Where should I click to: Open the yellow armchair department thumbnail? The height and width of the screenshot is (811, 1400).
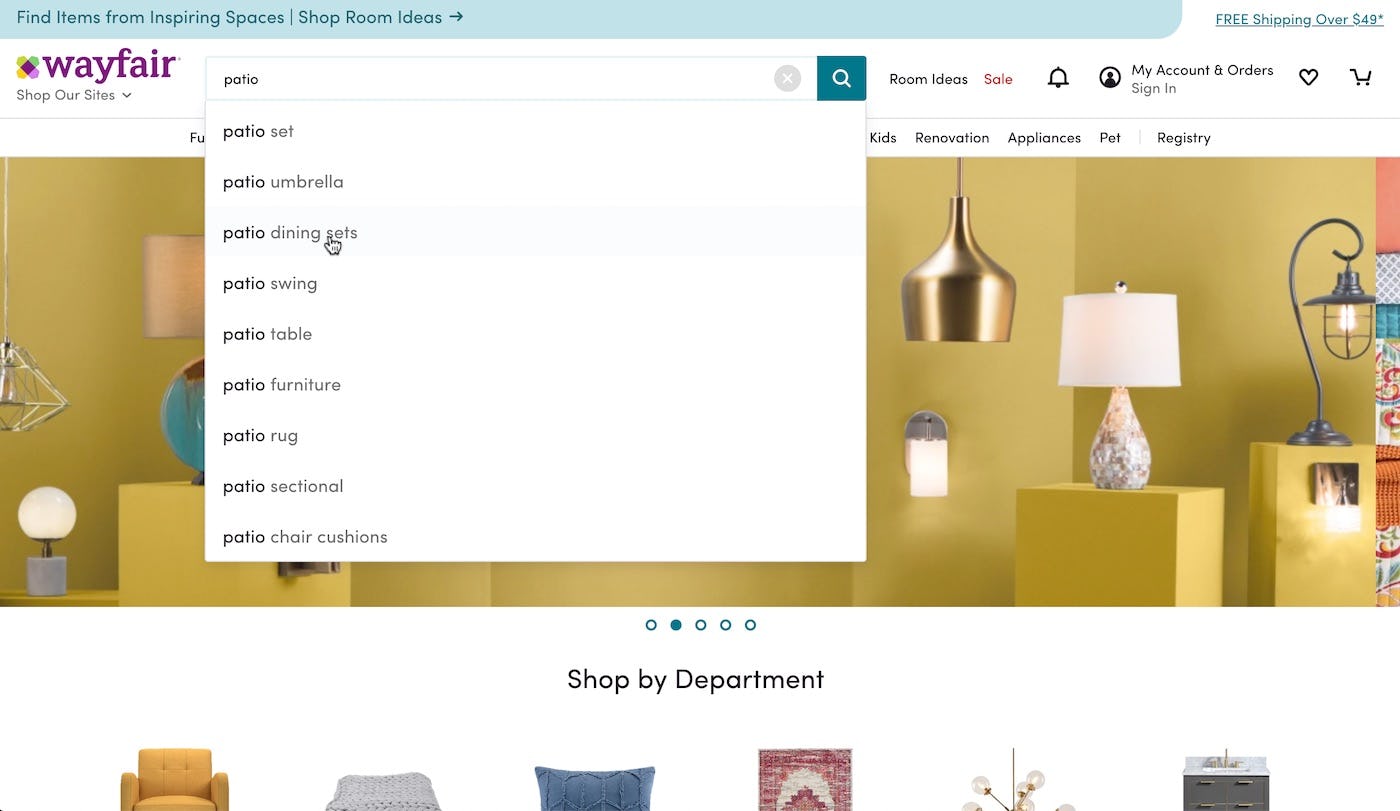pyautogui.click(x=175, y=780)
